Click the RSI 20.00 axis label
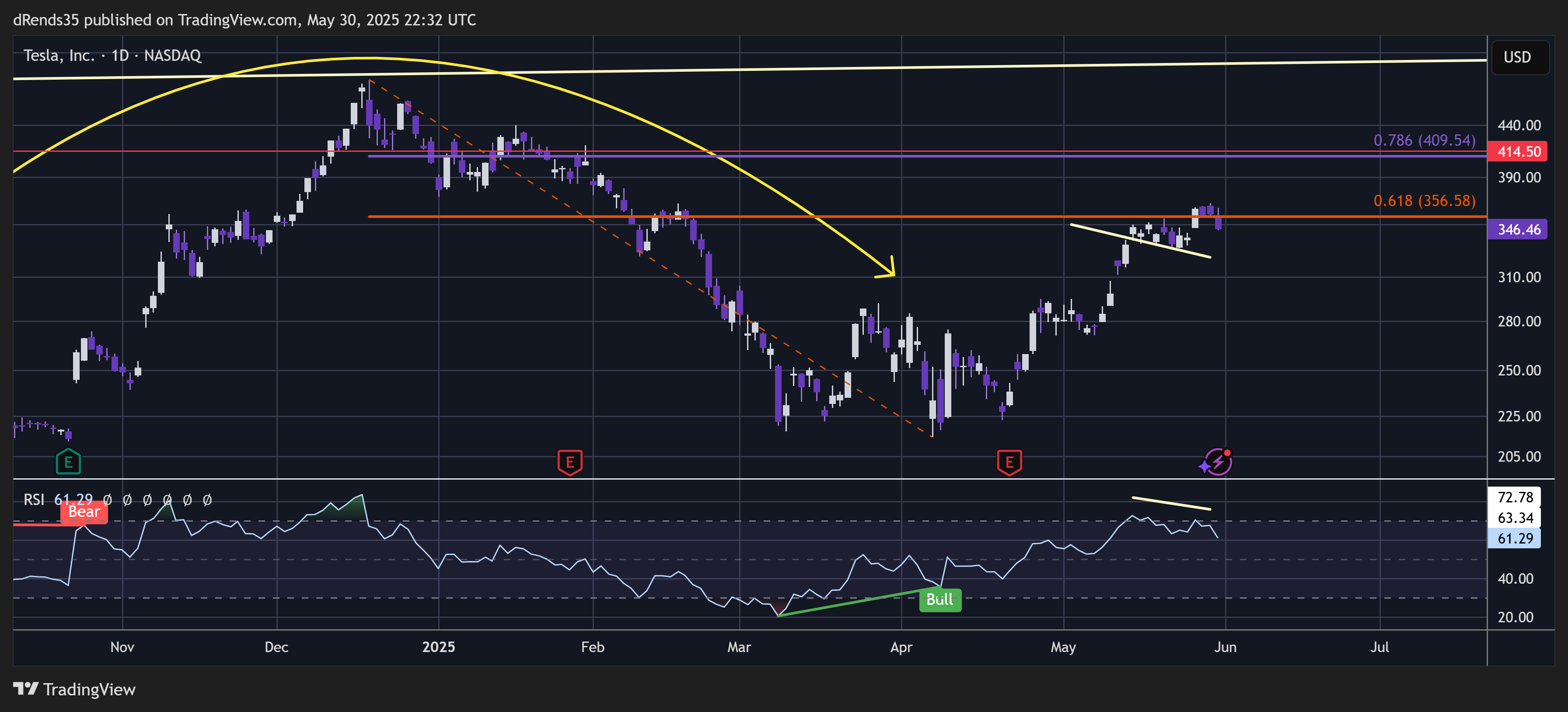The width and height of the screenshot is (1568, 712). (1516, 617)
